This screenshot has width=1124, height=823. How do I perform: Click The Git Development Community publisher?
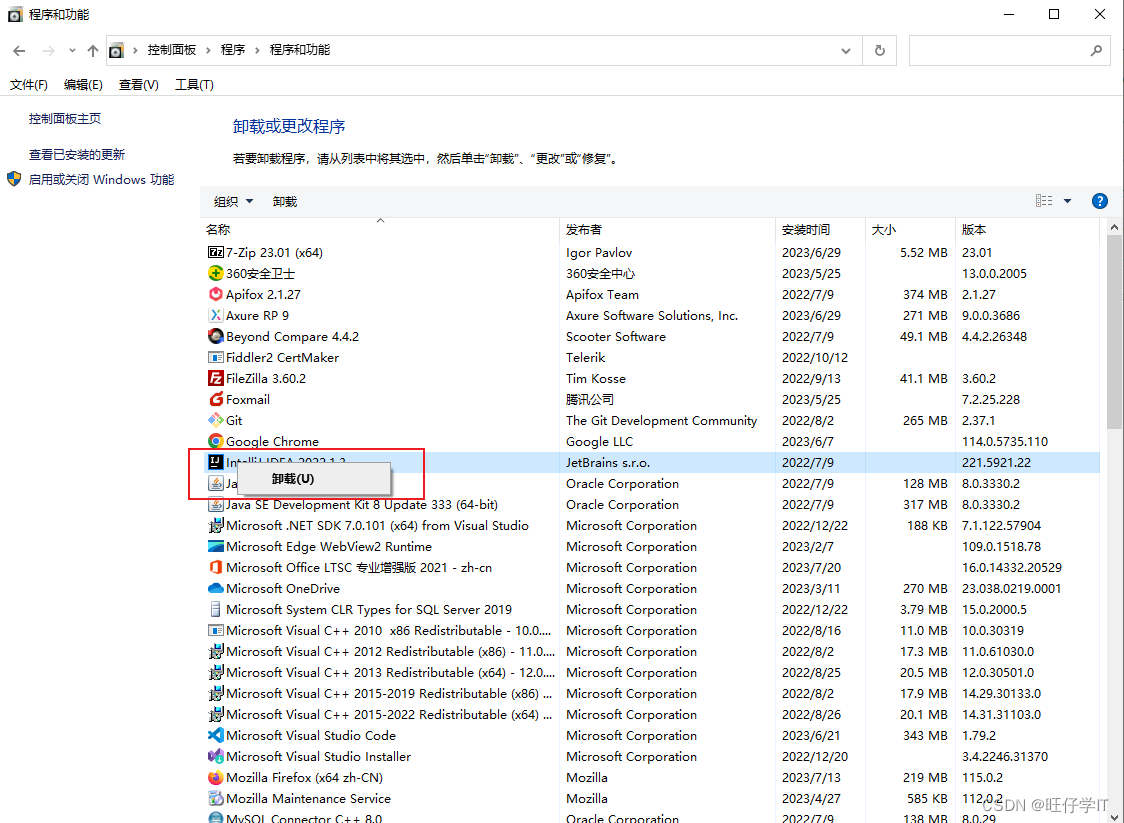[661, 420]
